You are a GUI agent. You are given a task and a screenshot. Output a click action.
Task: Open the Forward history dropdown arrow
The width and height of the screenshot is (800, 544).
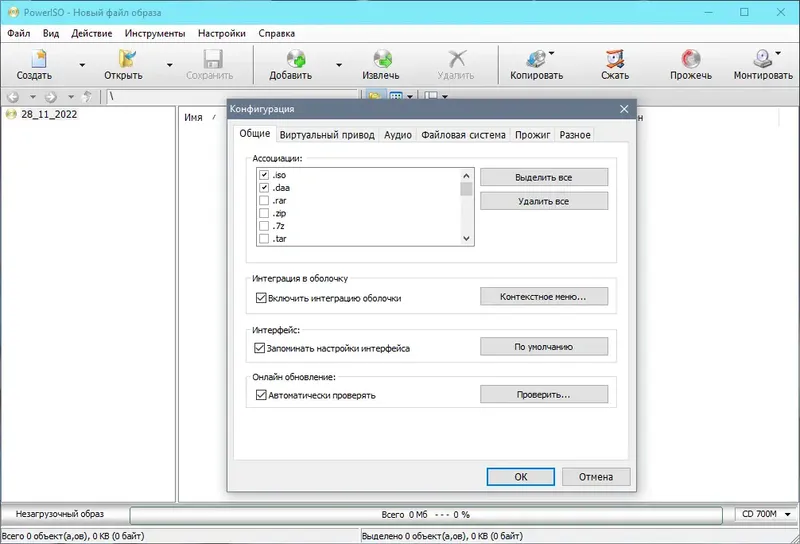tap(71, 96)
